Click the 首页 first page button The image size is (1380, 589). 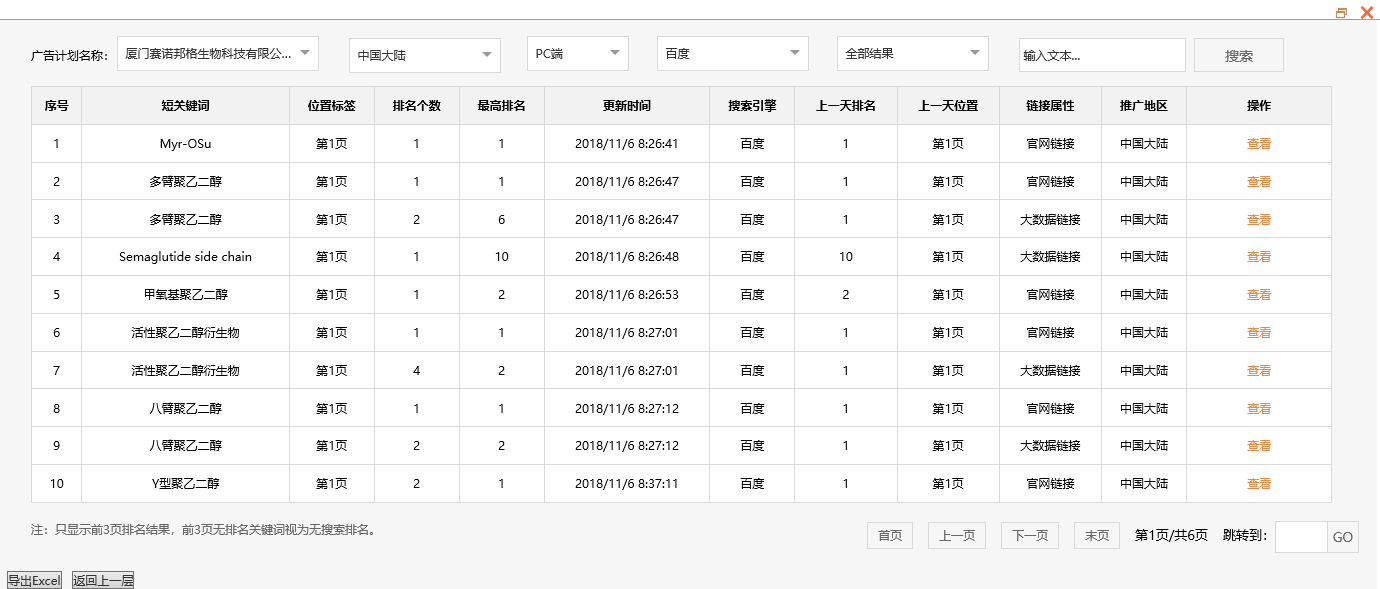pos(889,535)
